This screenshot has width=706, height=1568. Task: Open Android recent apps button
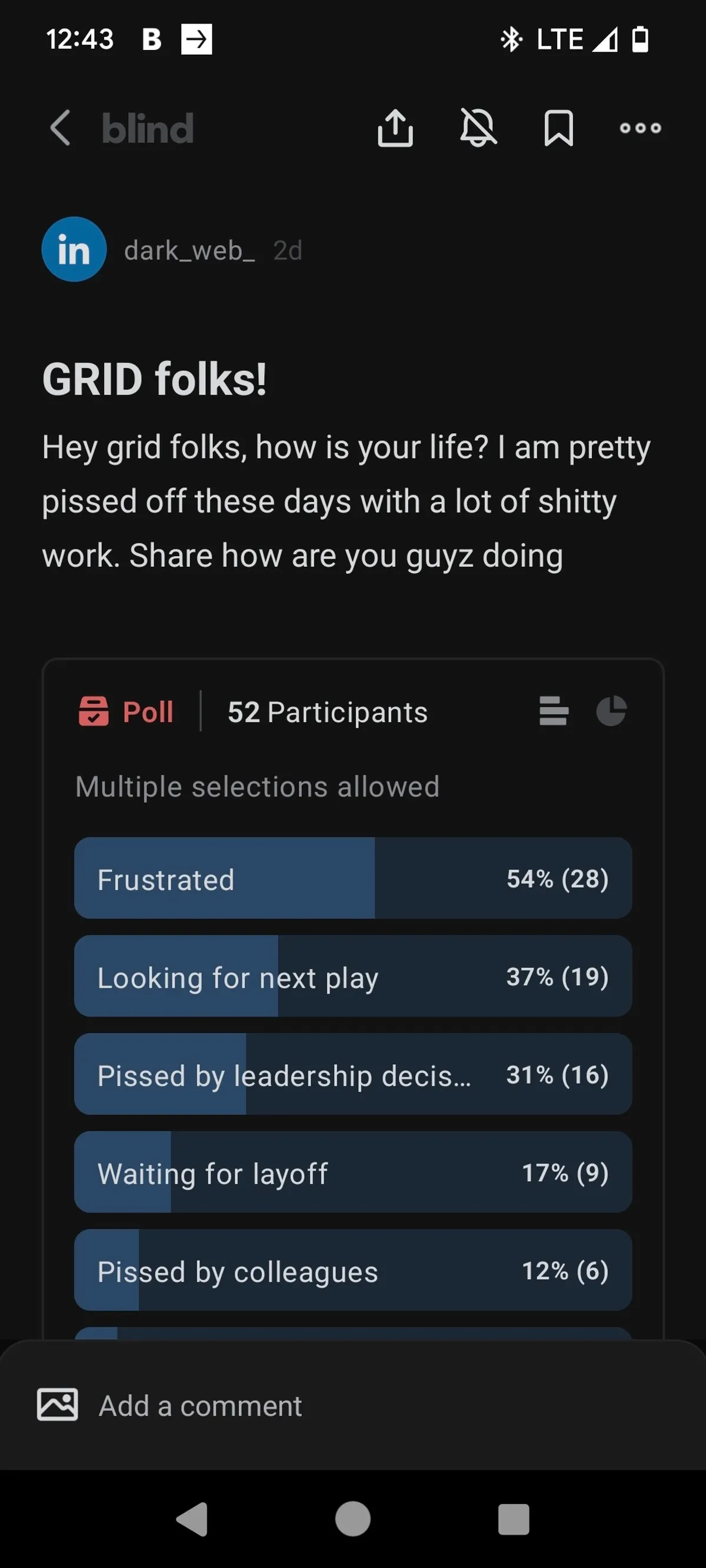pyautogui.click(x=514, y=1519)
